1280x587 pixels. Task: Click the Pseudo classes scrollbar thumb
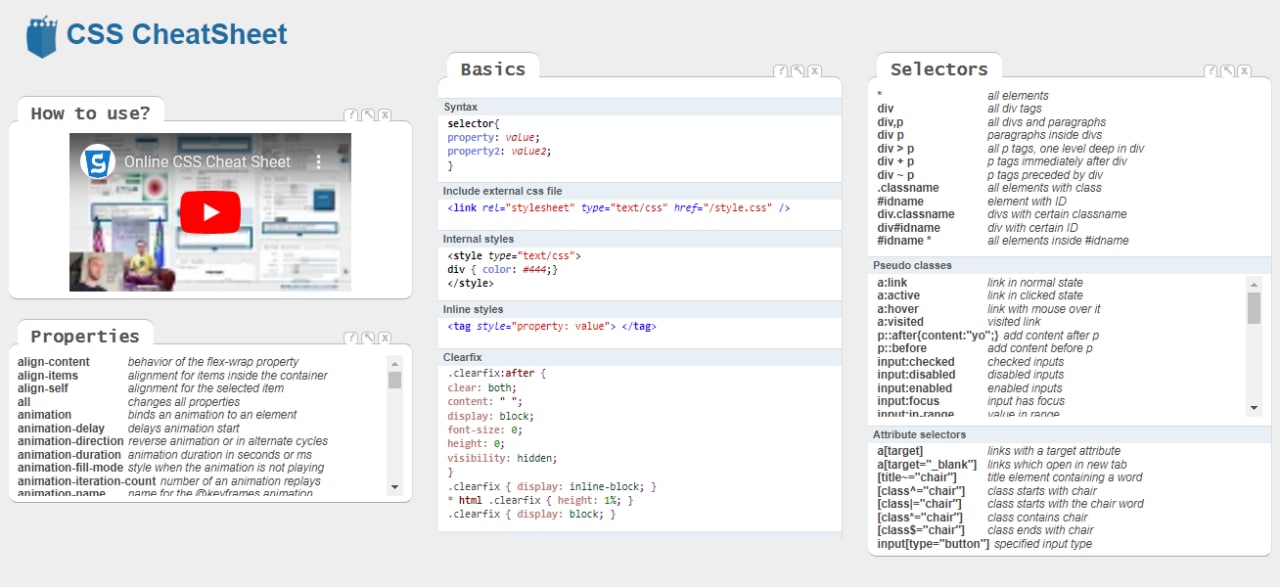click(x=1254, y=308)
